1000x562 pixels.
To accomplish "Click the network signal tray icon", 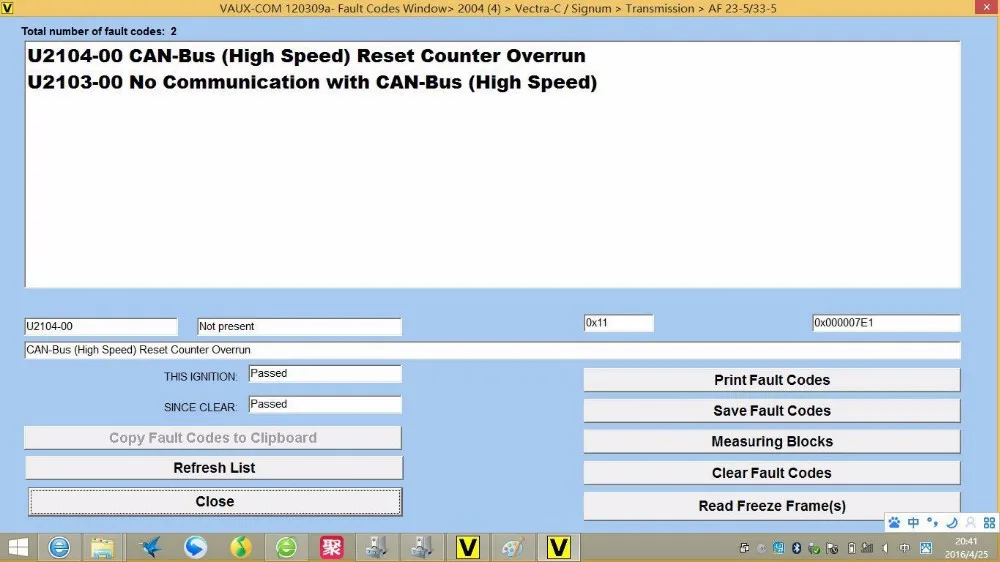I will pos(867,548).
